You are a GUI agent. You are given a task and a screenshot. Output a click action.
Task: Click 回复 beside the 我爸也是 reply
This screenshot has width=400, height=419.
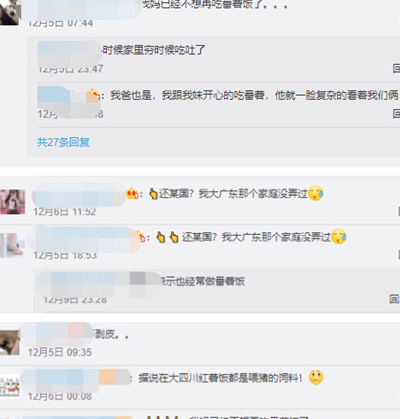396,114
